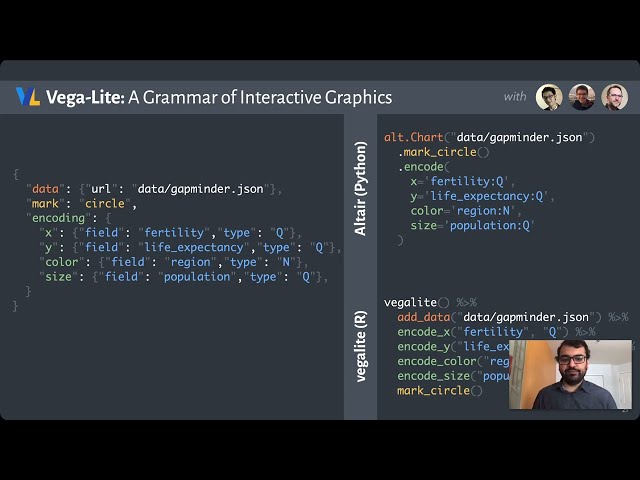This screenshot has height=480, width=640.
Task: Click alt.Chart("data/gapminder.json") line
Action: click(489, 138)
